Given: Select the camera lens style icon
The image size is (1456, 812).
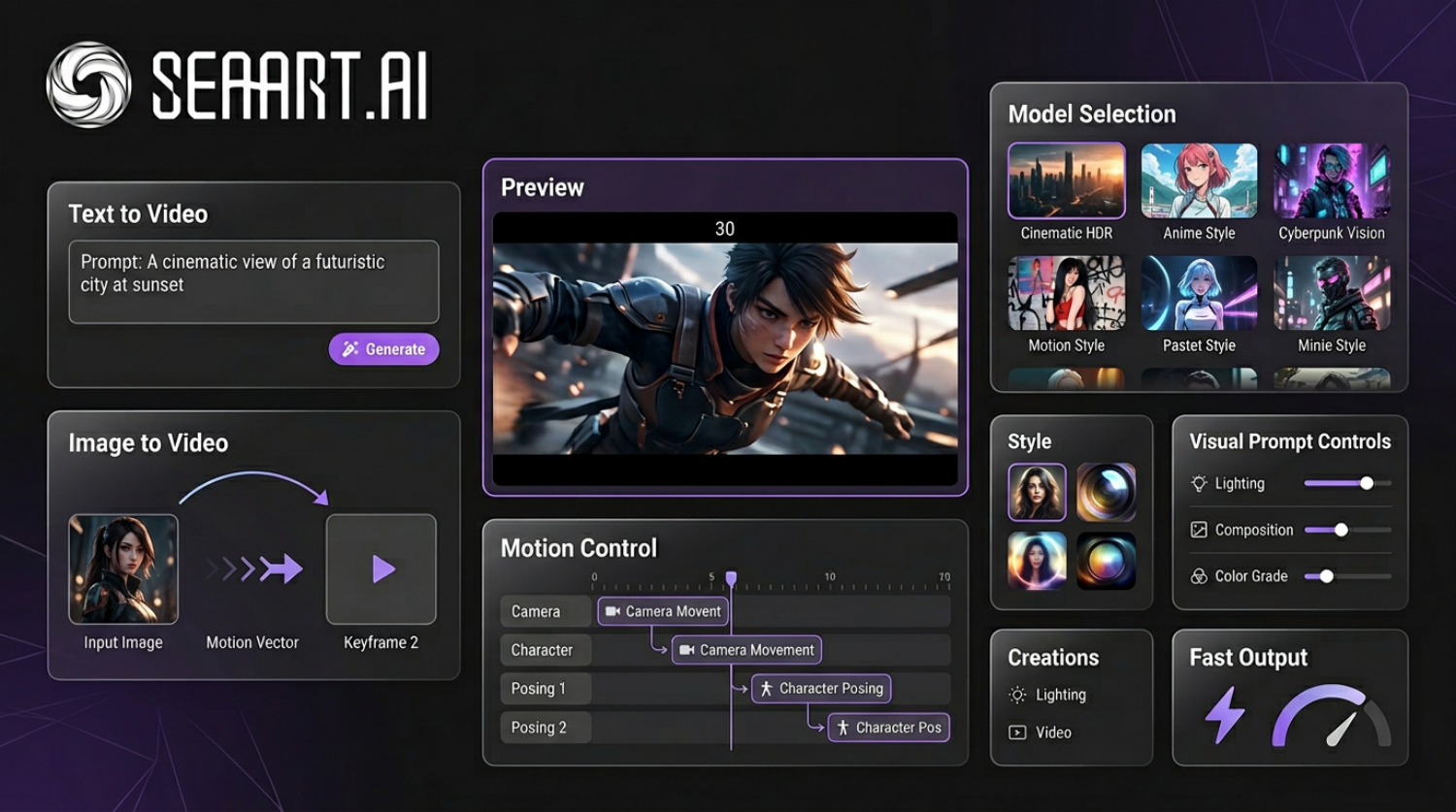Looking at the screenshot, I should [x=1106, y=493].
